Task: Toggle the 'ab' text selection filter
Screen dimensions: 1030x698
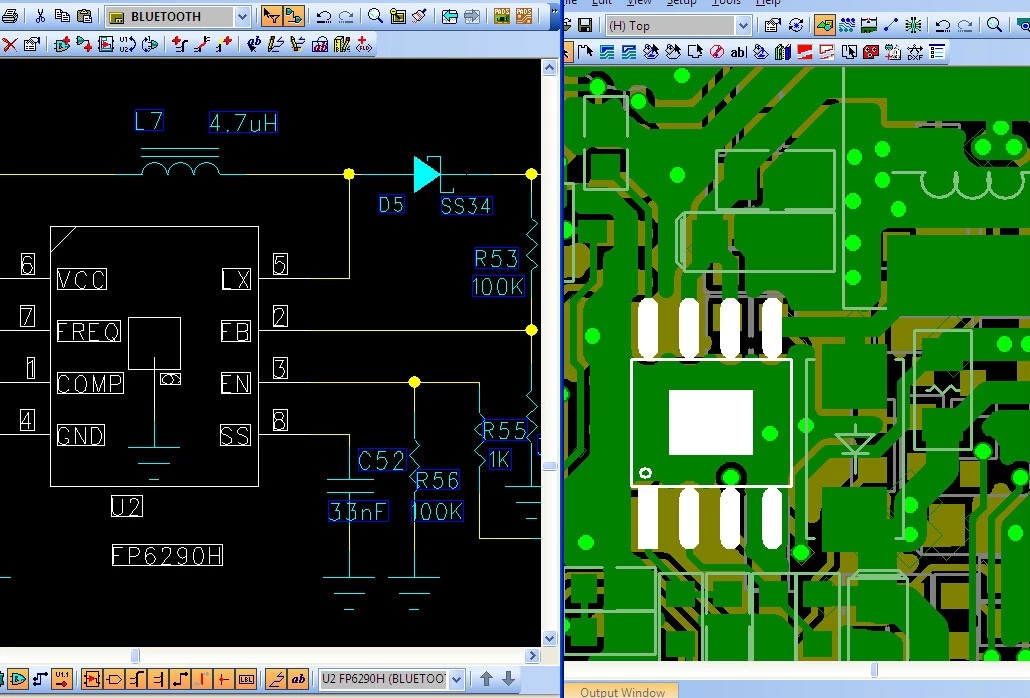Action: (x=298, y=679)
